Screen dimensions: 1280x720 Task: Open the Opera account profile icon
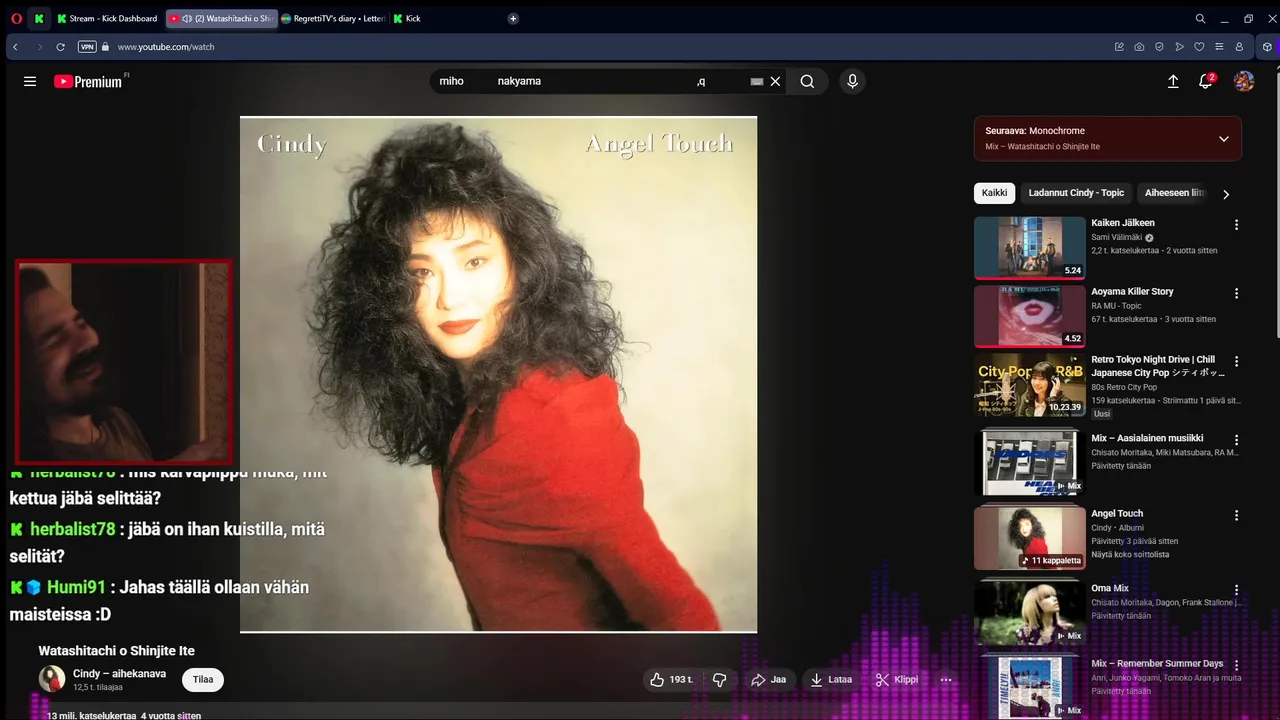1239,47
